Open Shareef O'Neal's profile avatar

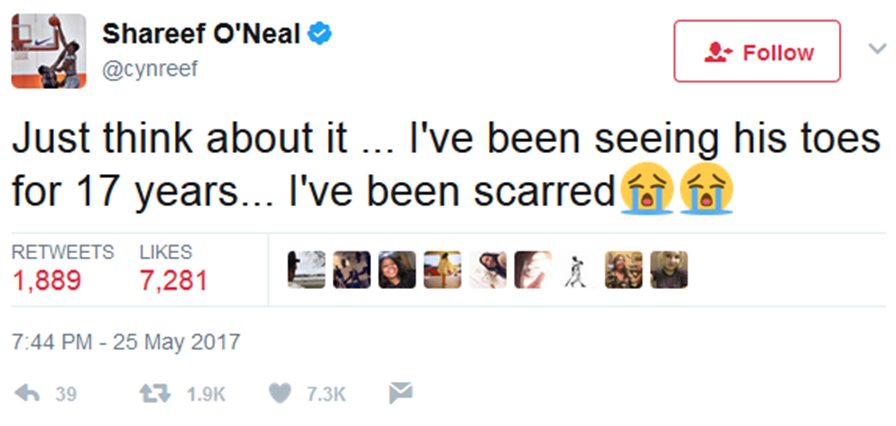click(x=49, y=51)
